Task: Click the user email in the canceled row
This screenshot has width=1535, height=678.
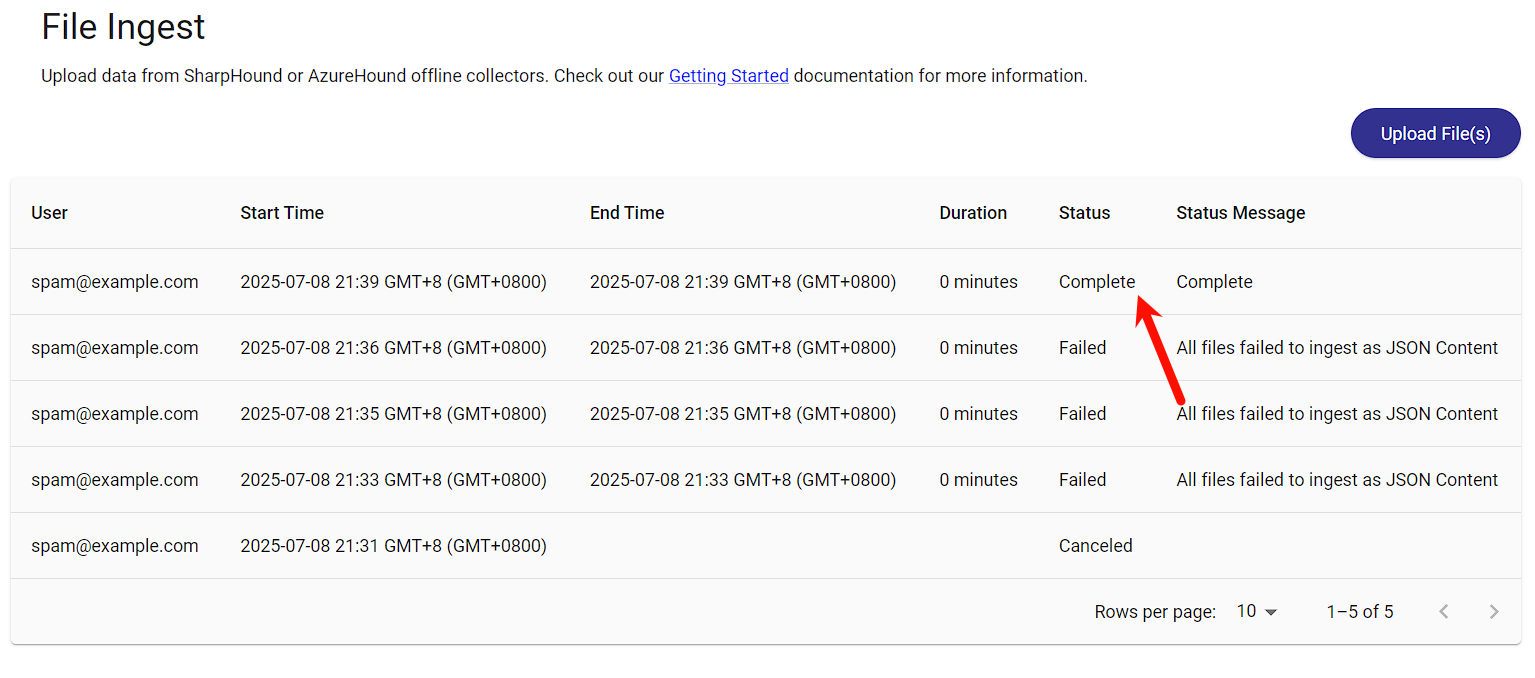Action: point(114,546)
